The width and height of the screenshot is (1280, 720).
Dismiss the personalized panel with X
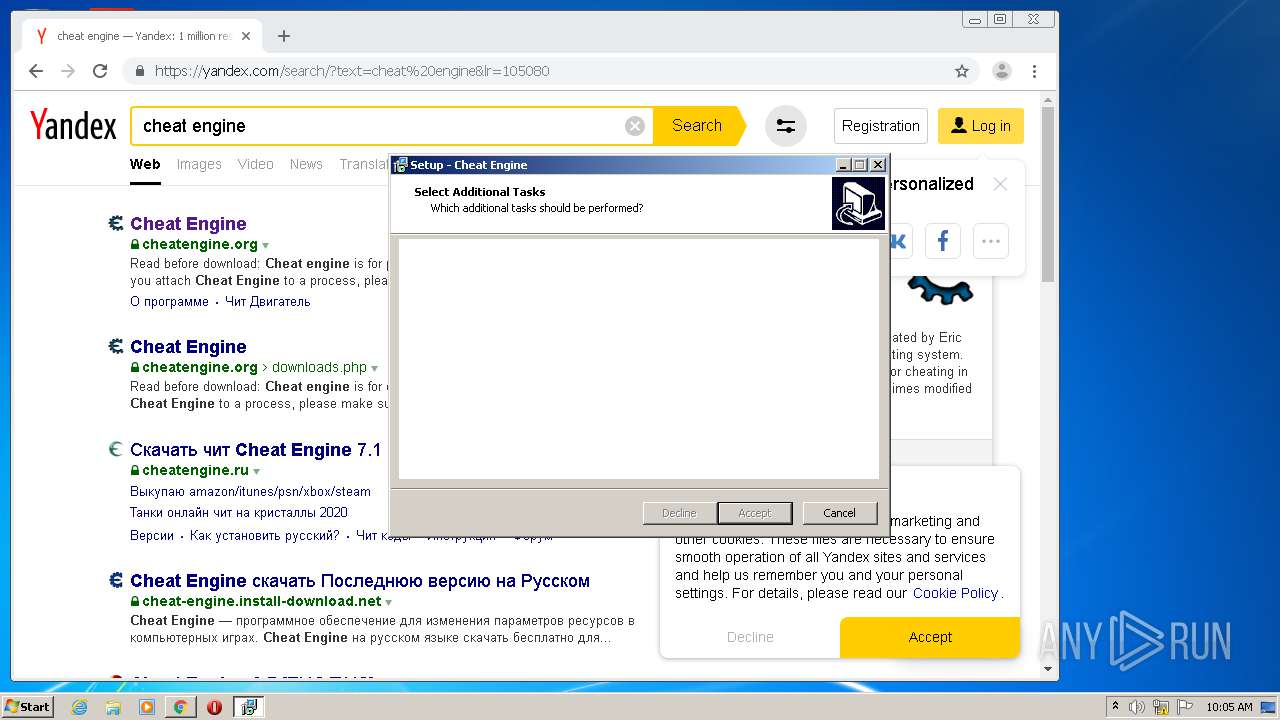[x=1000, y=184]
